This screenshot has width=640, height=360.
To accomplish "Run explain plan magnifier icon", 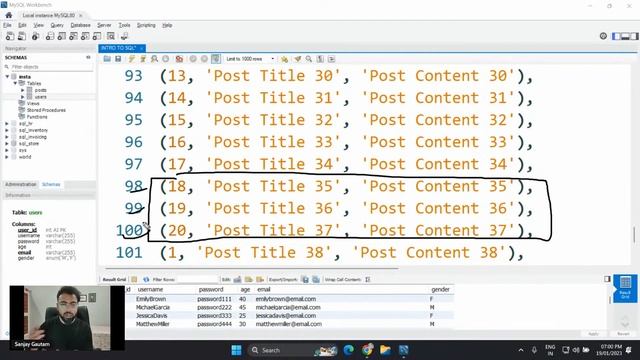I will [x=154, y=59].
